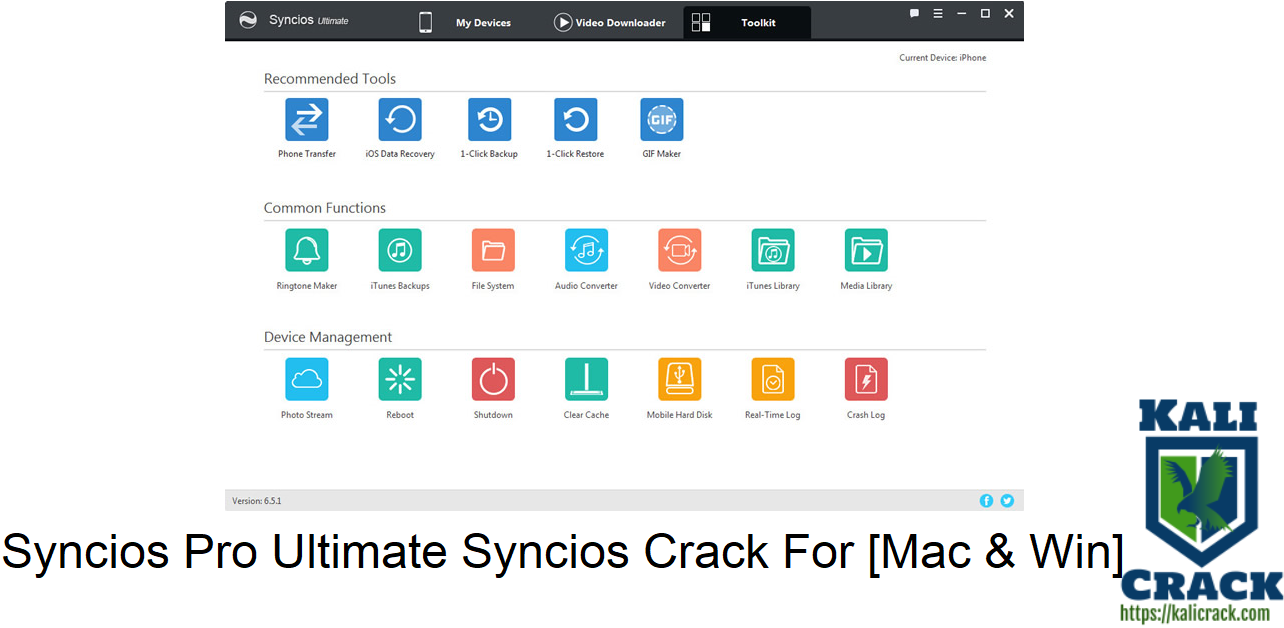Select the Toolkit tab

747,22
